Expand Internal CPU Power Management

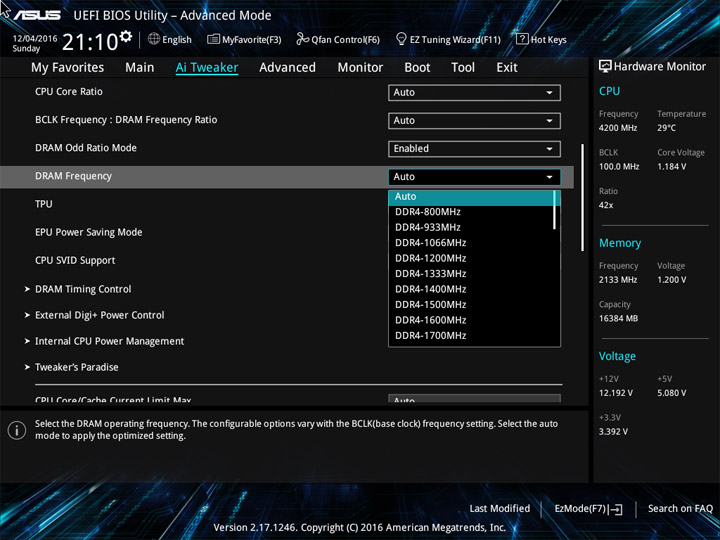pos(109,341)
